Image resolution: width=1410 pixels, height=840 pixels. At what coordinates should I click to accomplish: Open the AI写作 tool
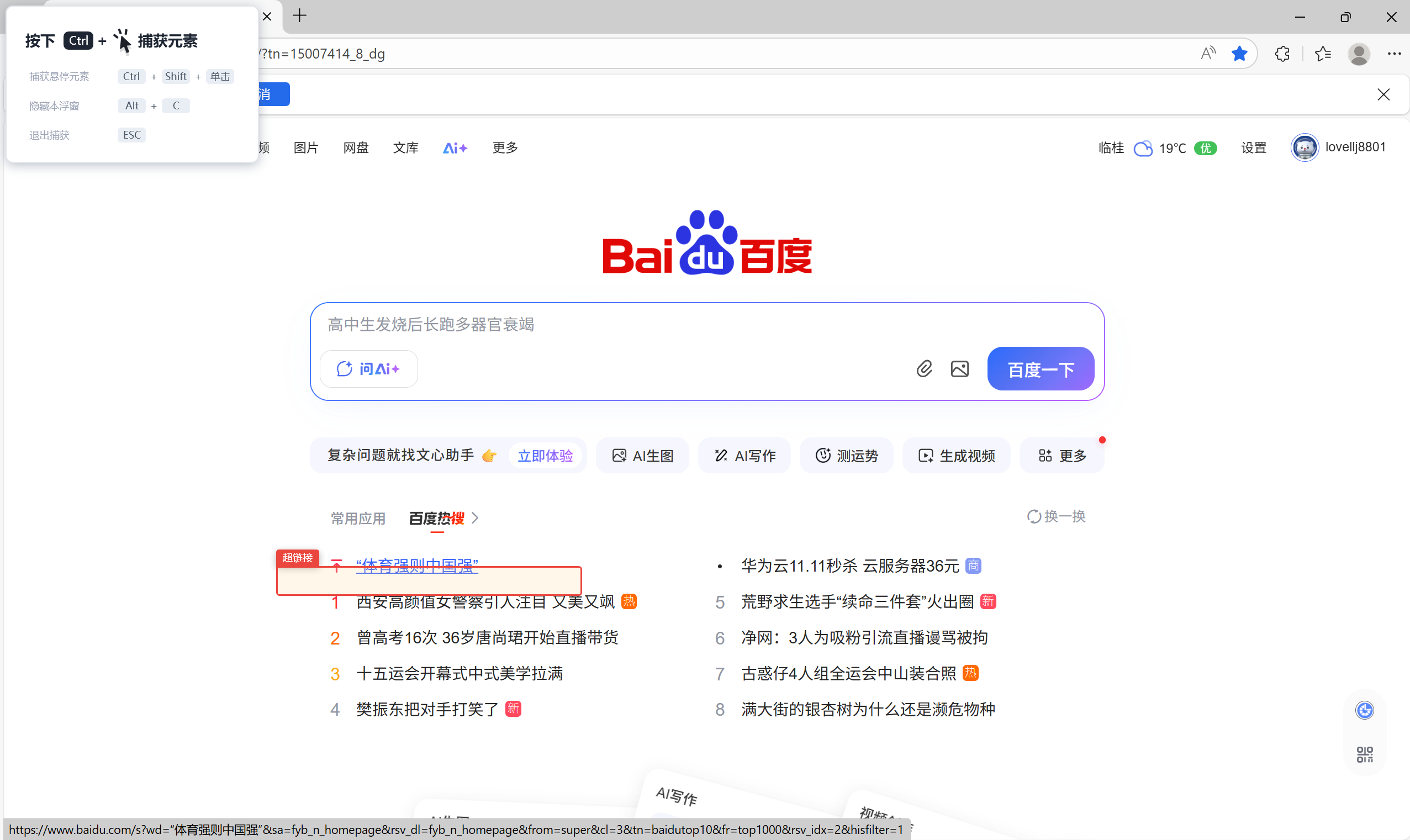(x=745, y=456)
